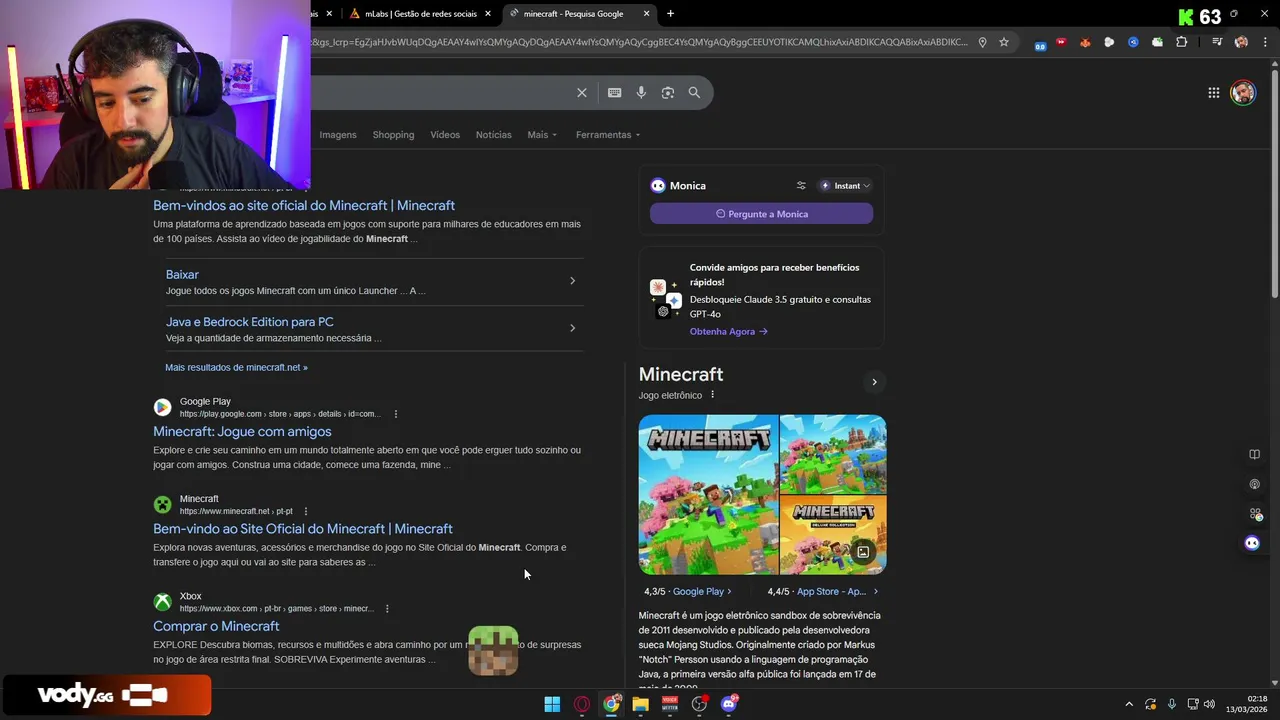Open Windows Start menu
This screenshot has width=1280, height=720.
point(552,704)
